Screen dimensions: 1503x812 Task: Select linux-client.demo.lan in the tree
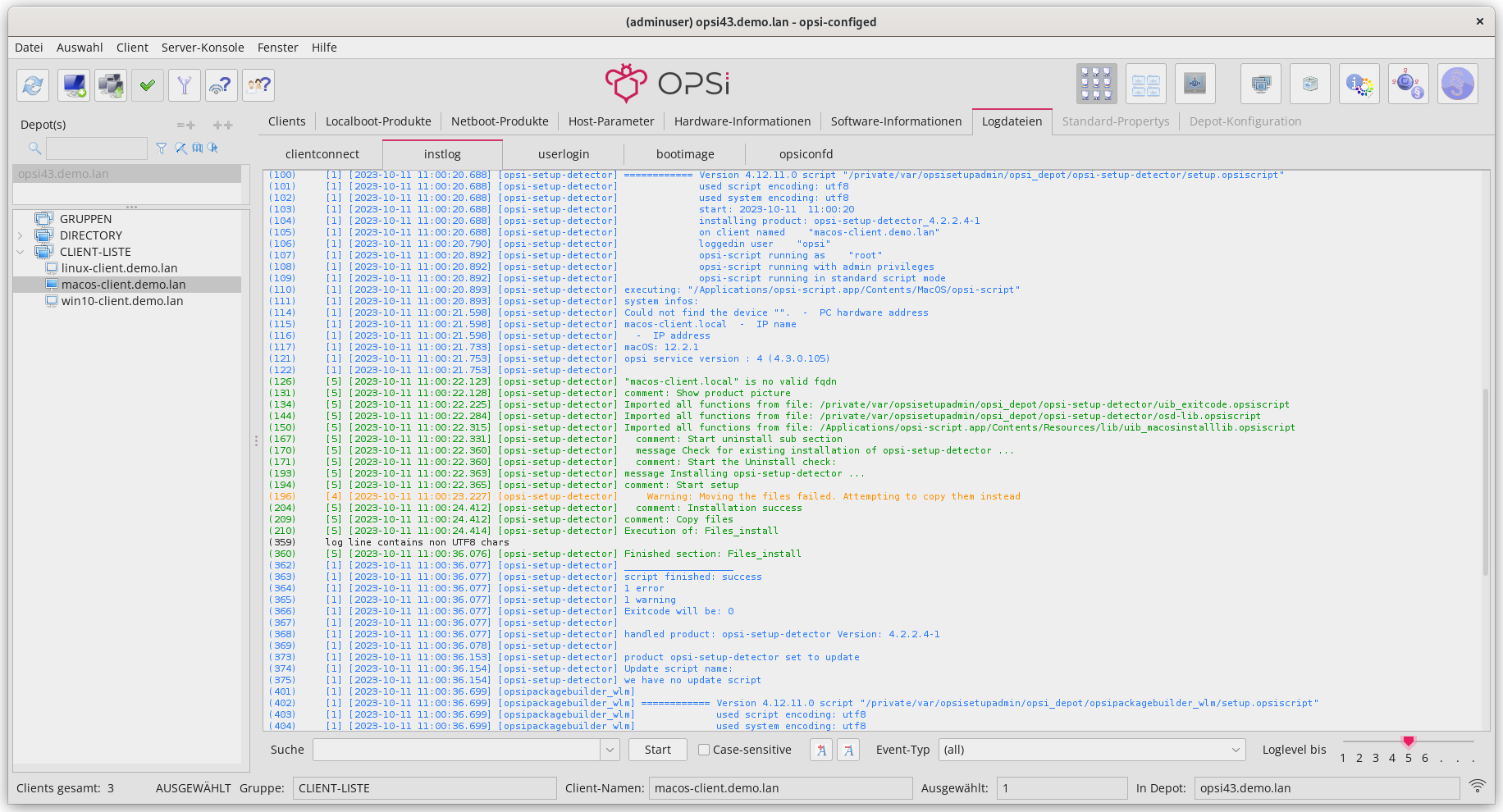click(x=119, y=268)
